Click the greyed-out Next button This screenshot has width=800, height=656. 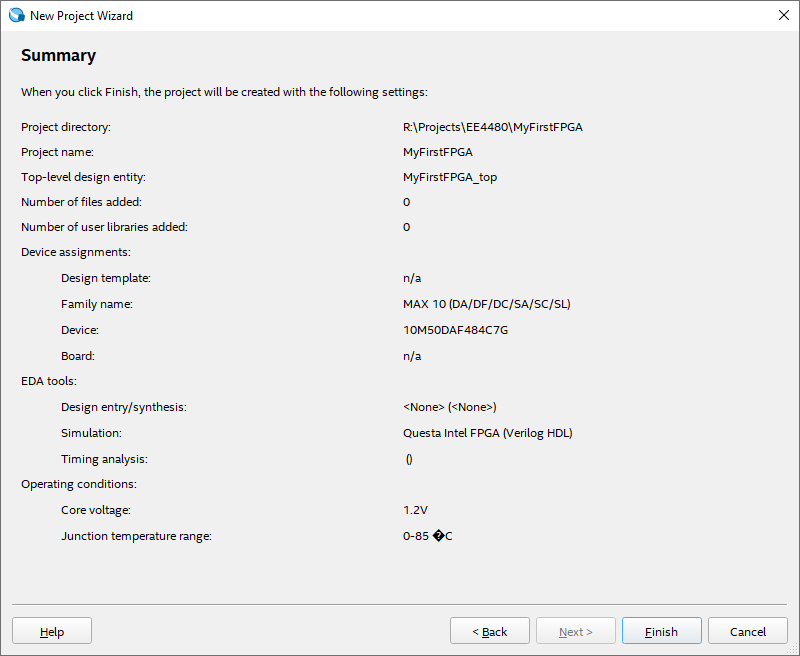pos(575,631)
